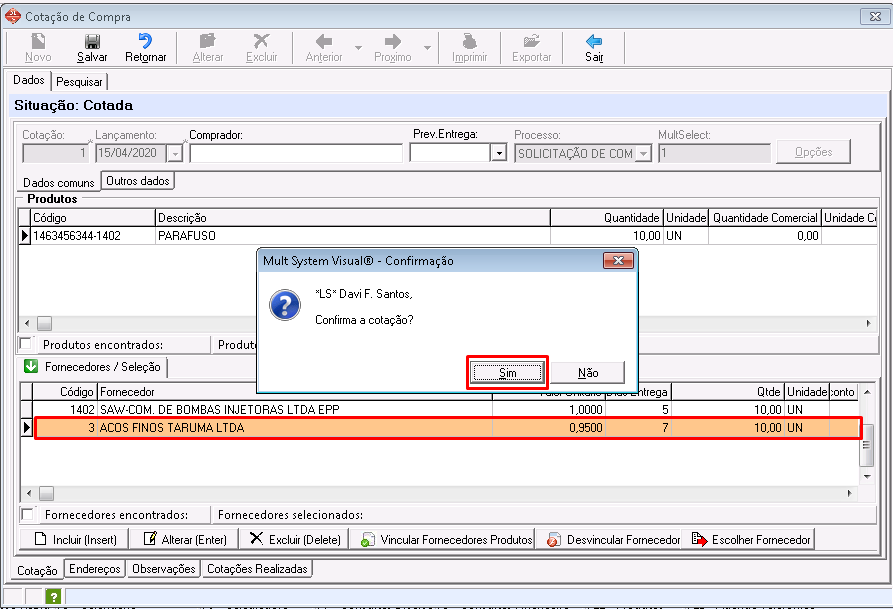Viewport: 893px width, 609px height.
Task: Toggle the Produtos encontrados checkbox
Action: point(26,344)
